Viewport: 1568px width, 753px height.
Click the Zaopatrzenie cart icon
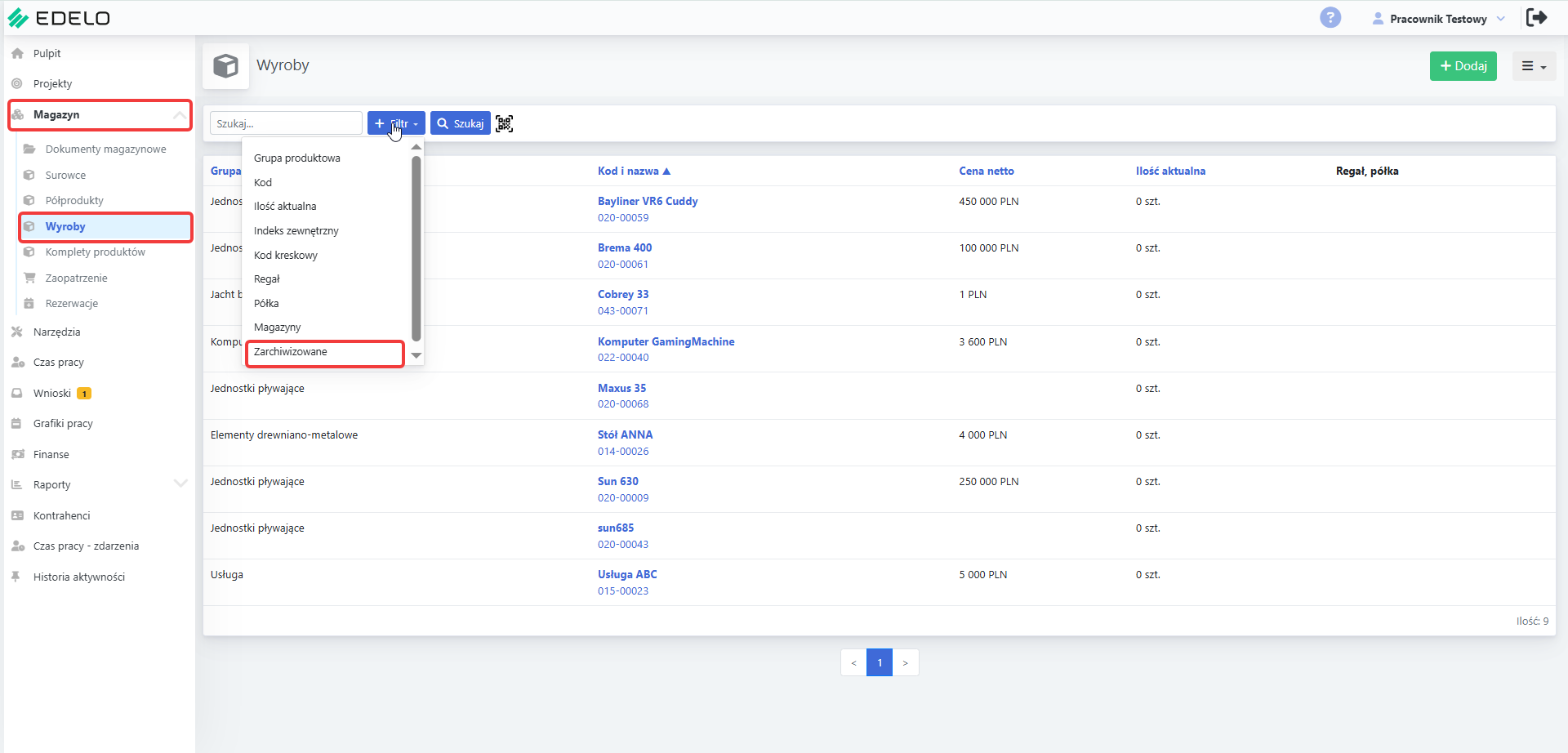[x=29, y=278]
